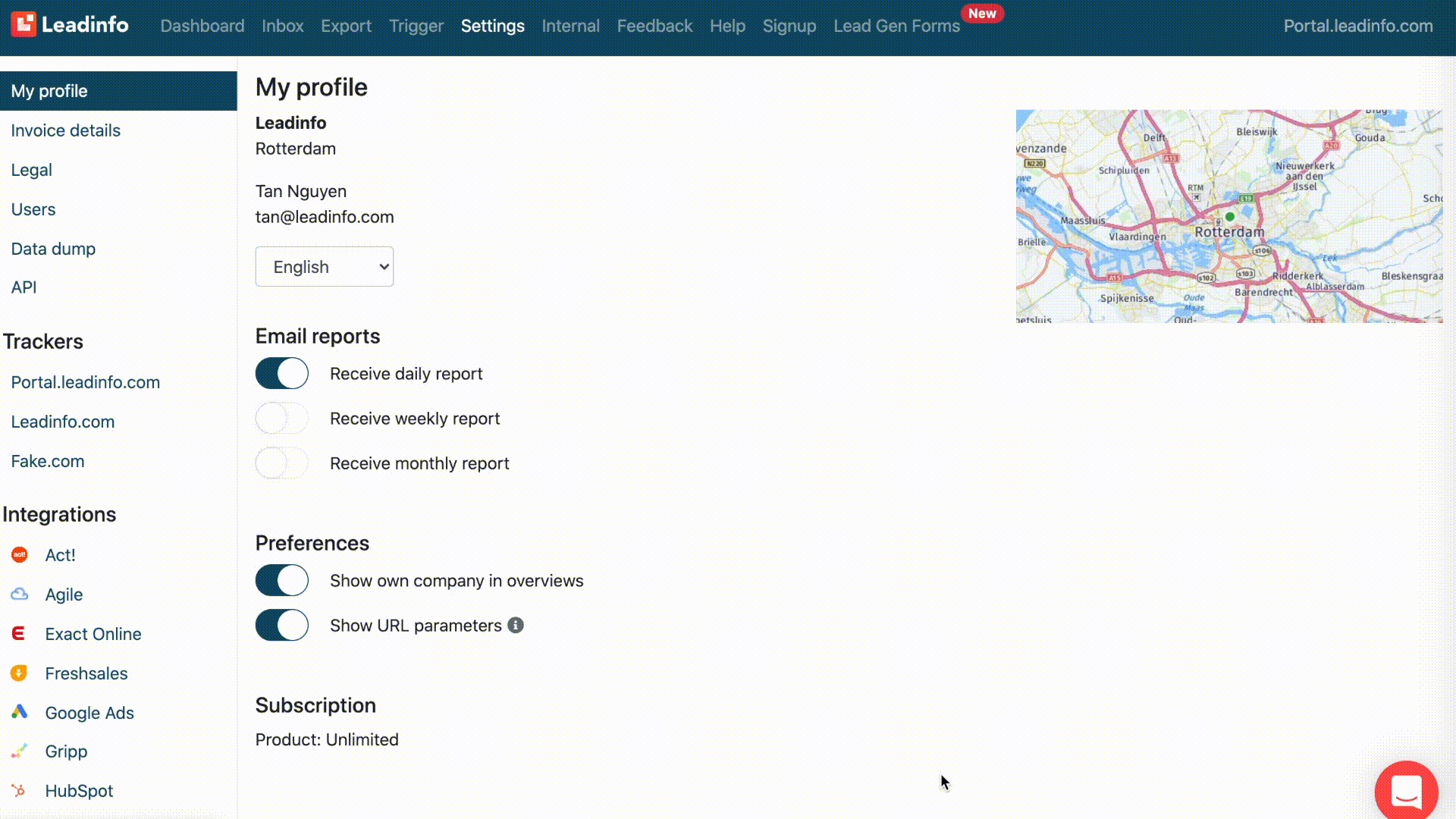Open the HubSpot integration link

point(79,791)
